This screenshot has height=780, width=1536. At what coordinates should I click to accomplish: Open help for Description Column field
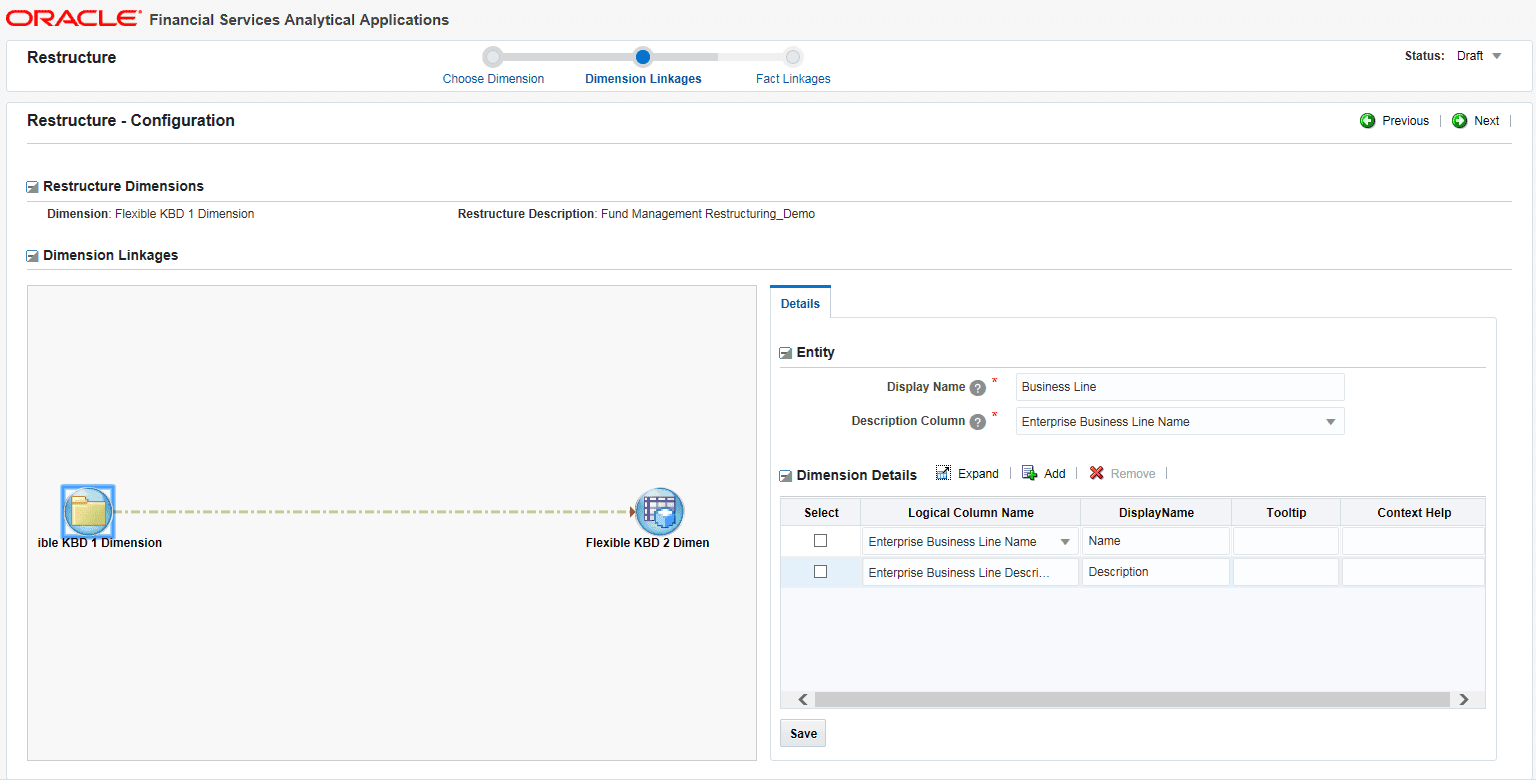coord(978,422)
